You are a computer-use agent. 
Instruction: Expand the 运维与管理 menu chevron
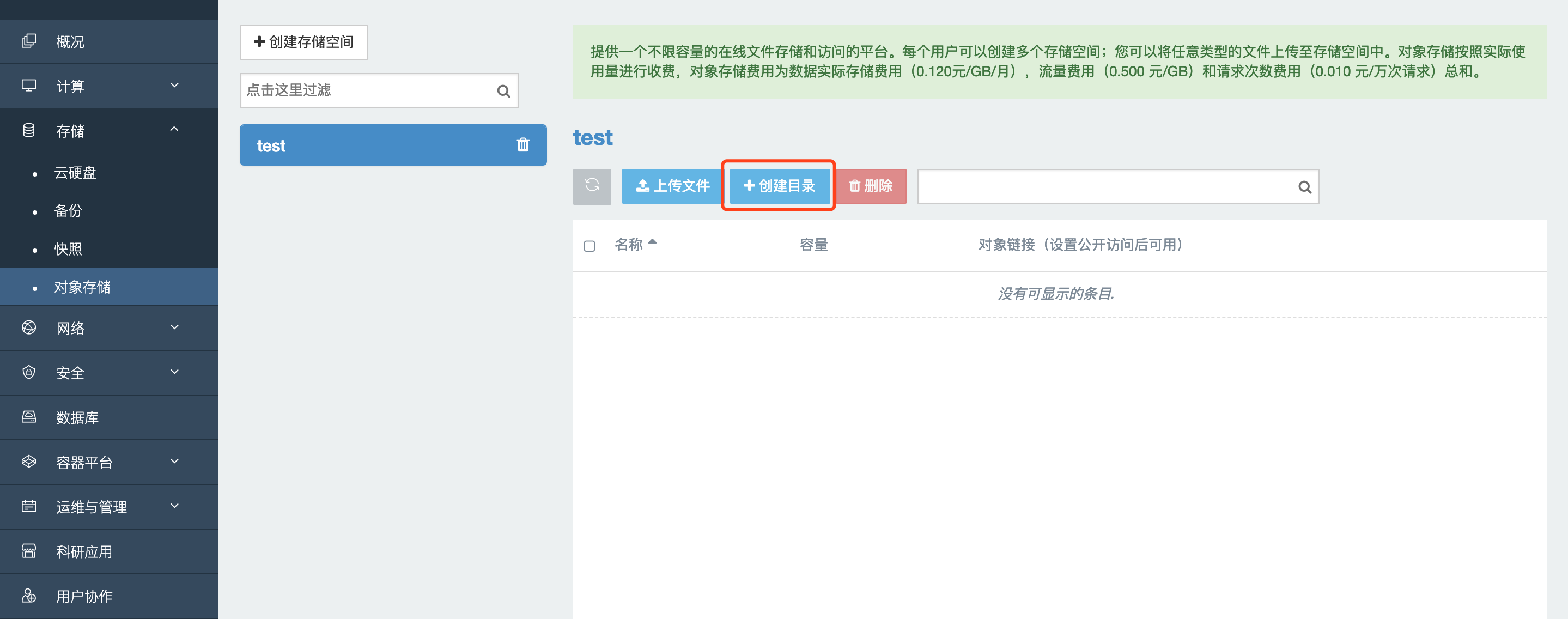click(x=175, y=506)
